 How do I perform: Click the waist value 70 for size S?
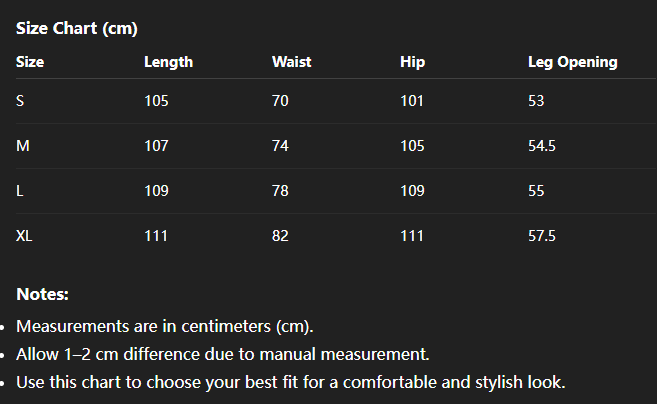280,101
